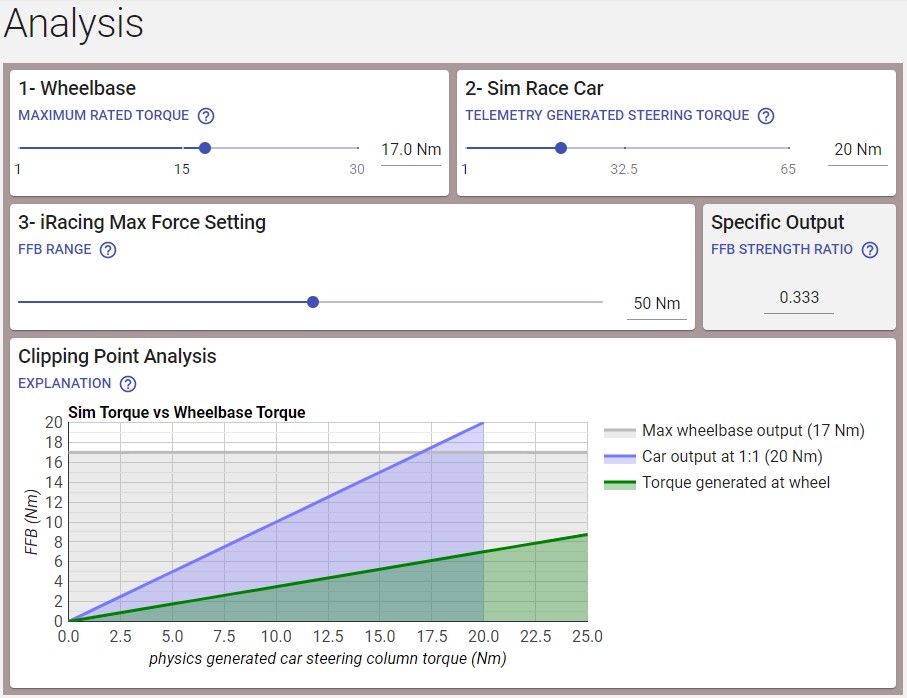This screenshot has width=907, height=698.
Task: Click the FFB RANGE label
Action: click(x=55, y=250)
